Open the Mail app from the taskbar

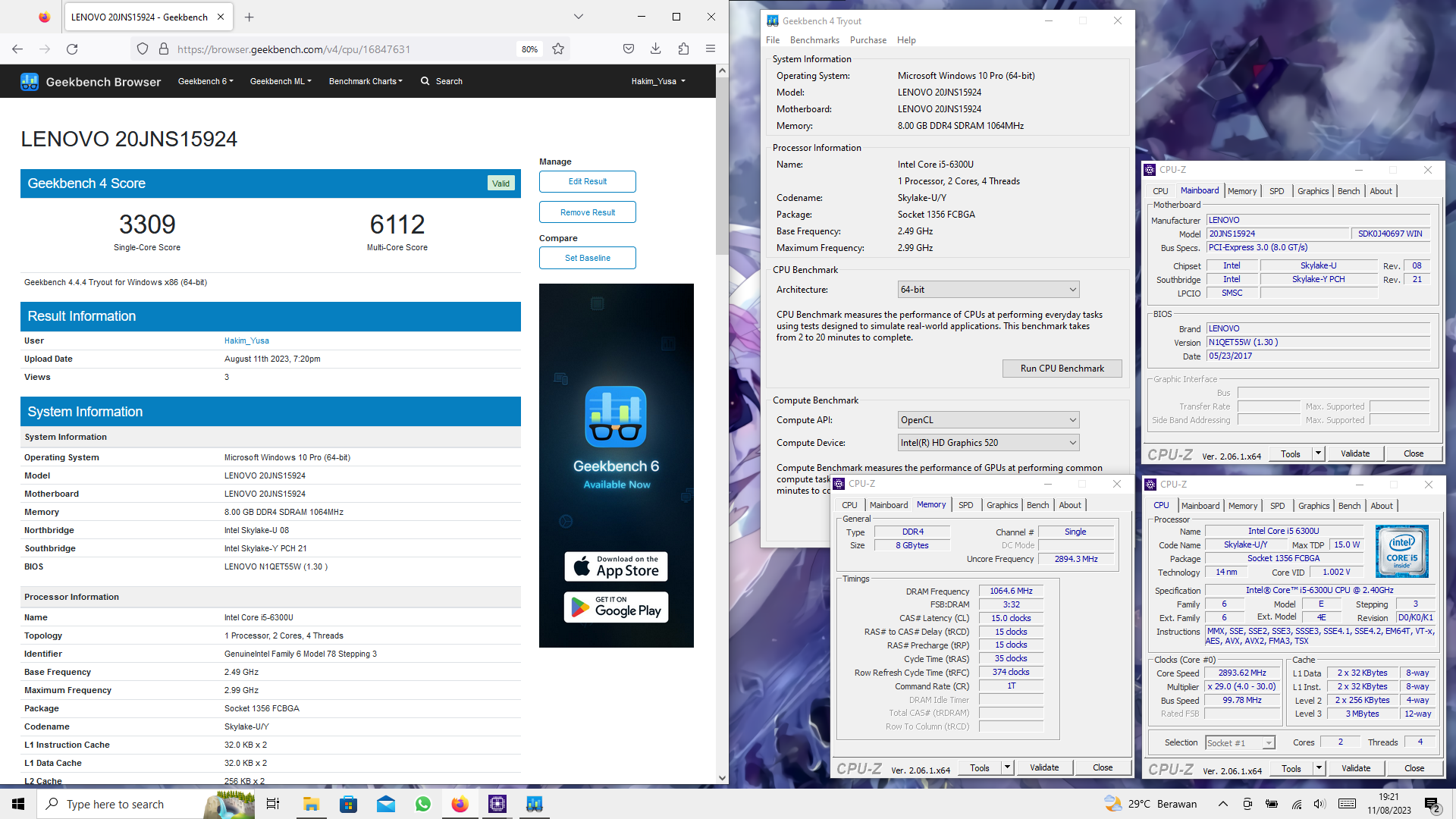[x=385, y=804]
